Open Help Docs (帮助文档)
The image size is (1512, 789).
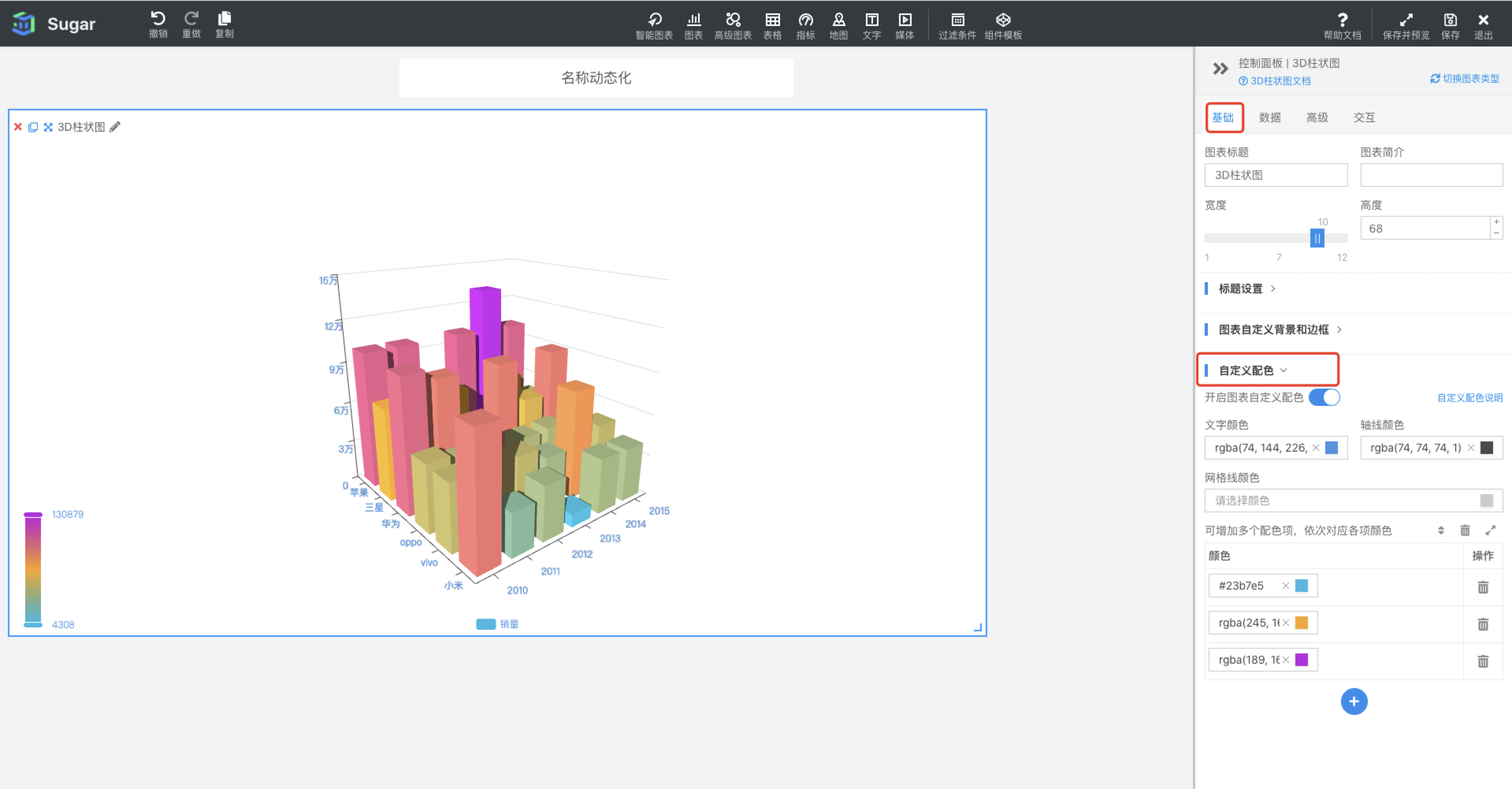tap(1342, 26)
